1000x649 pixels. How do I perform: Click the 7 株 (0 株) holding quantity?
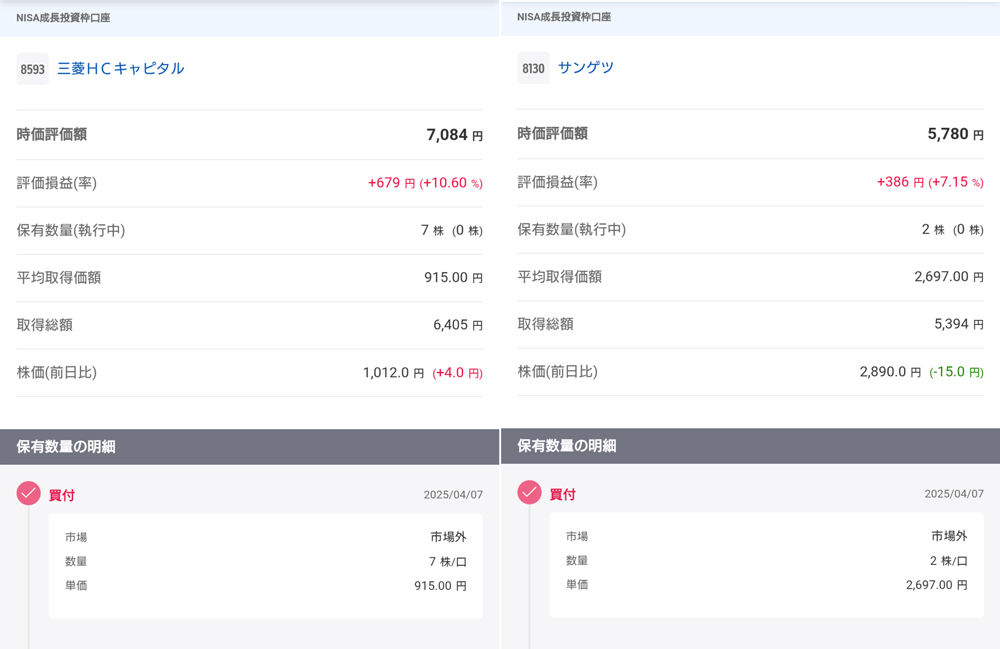(452, 230)
